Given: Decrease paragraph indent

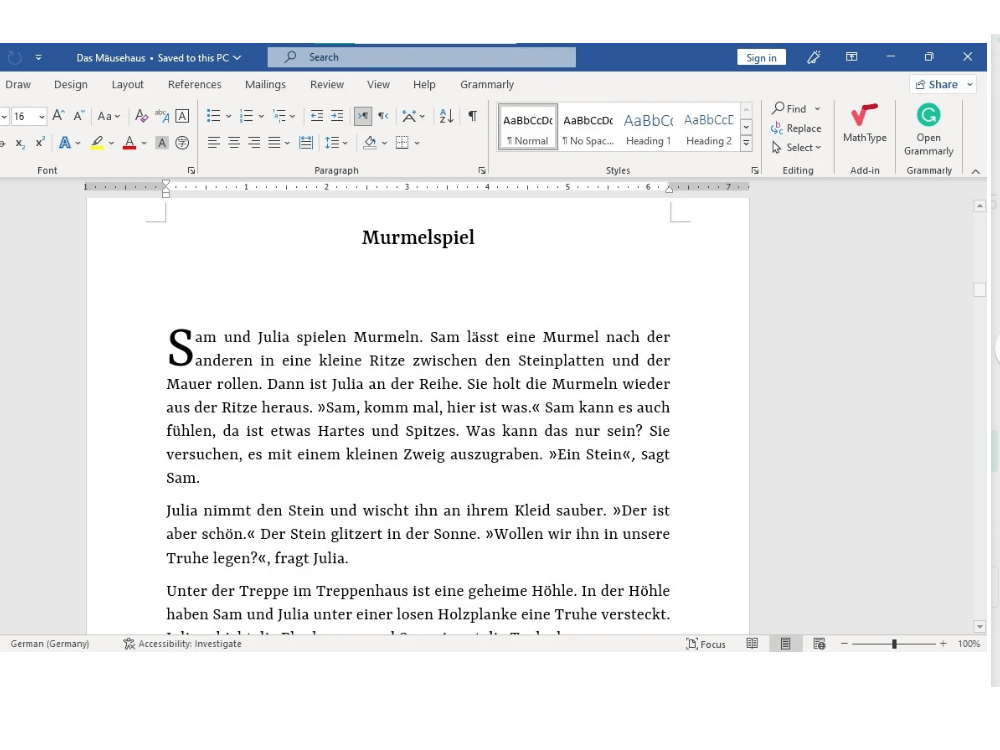Looking at the screenshot, I should pyautogui.click(x=317, y=115).
